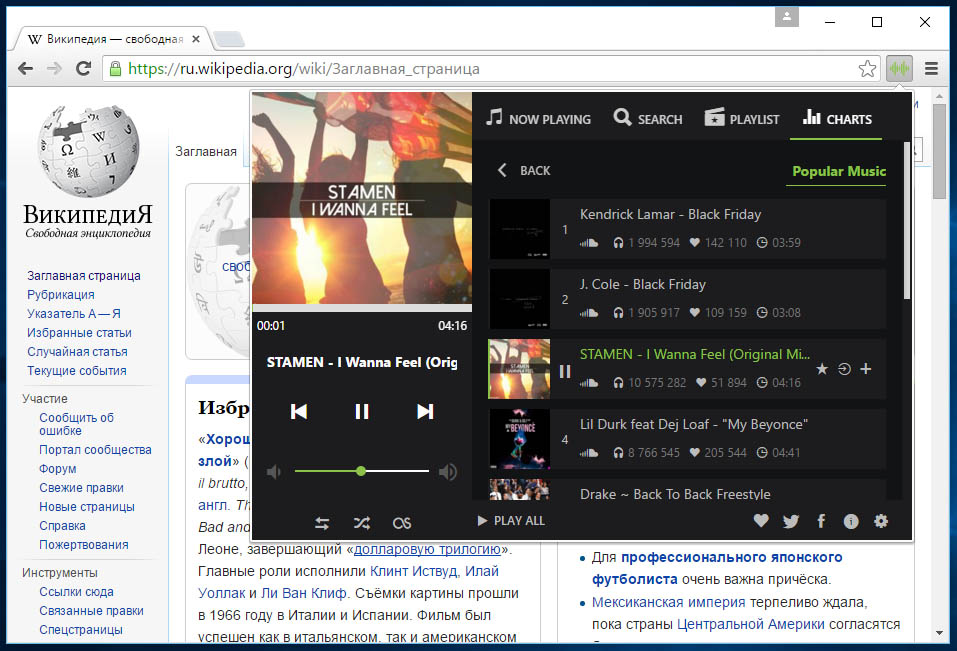The width and height of the screenshot is (957, 651).
Task: Open Спецстраницы link under Инструменты
Action: 81,629
